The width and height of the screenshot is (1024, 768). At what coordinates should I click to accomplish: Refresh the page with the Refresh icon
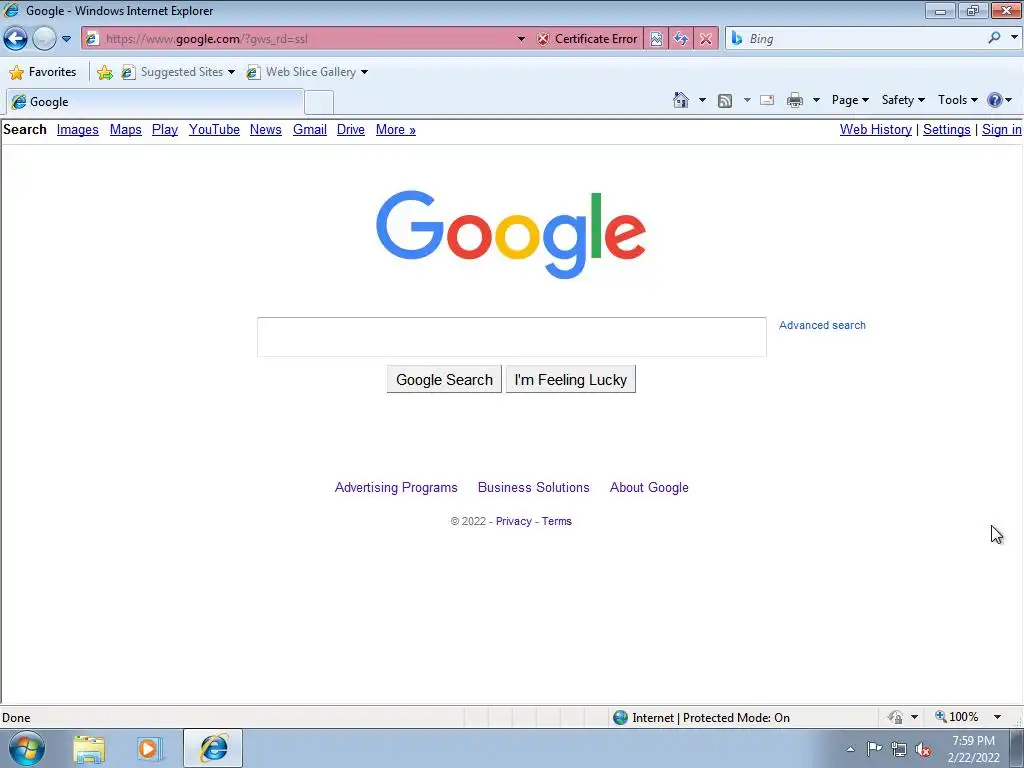click(x=681, y=39)
